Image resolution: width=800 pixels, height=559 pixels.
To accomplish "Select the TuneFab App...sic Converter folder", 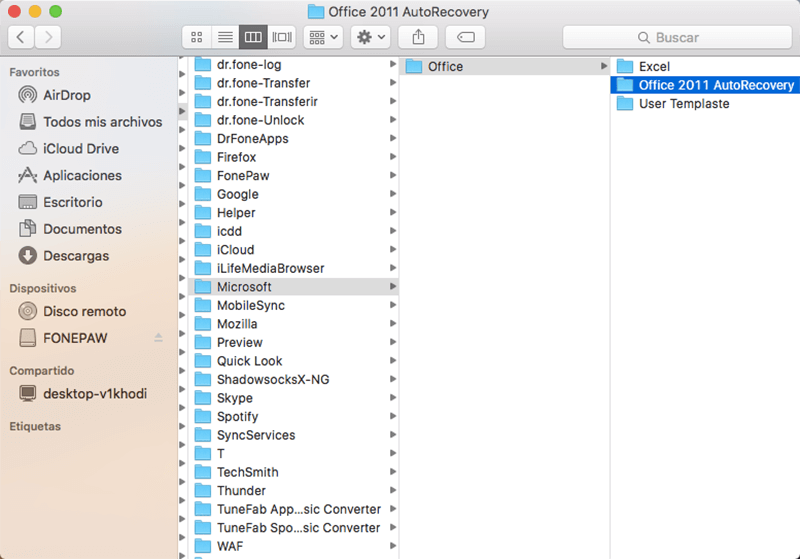I will [293, 509].
